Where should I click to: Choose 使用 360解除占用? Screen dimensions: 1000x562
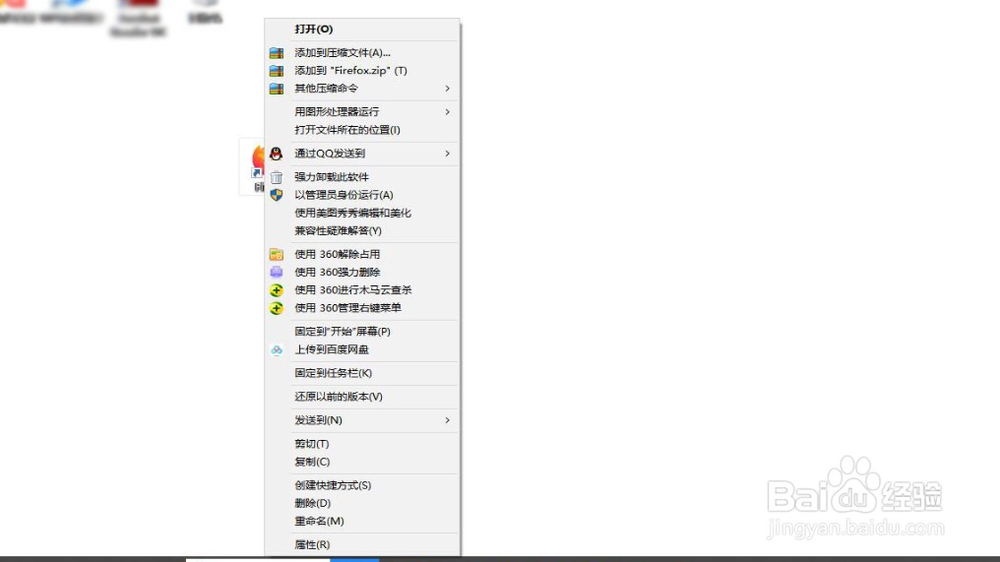tap(362, 255)
